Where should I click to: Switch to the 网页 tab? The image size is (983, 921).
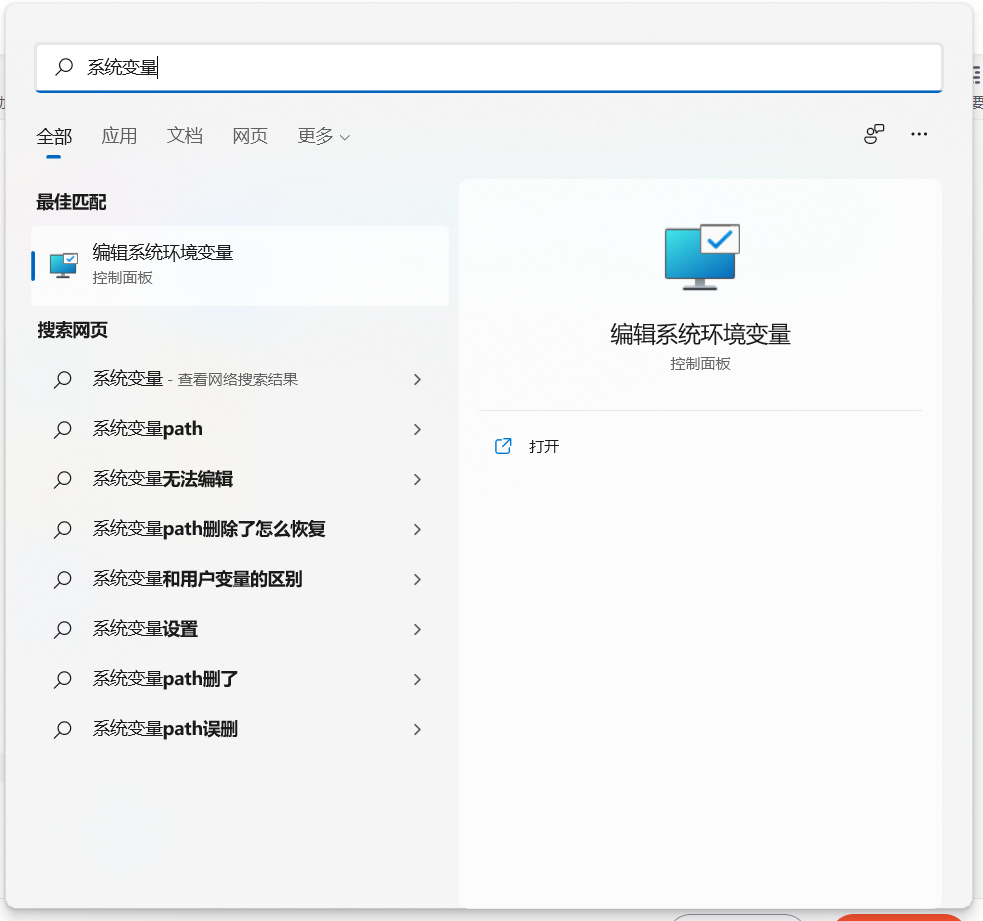[x=249, y=136]
